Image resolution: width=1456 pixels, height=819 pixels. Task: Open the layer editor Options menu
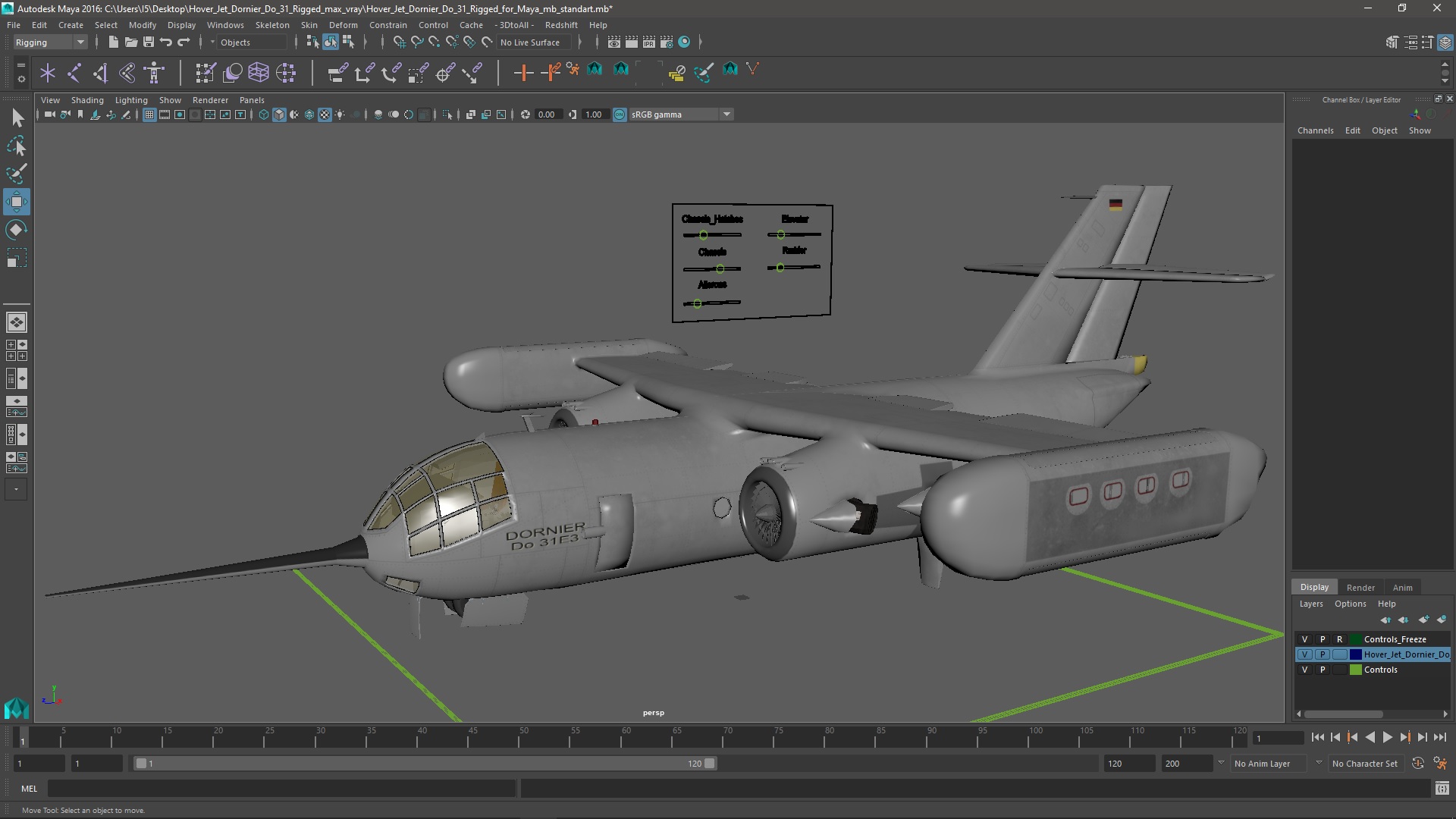(x=1350, y=604)
